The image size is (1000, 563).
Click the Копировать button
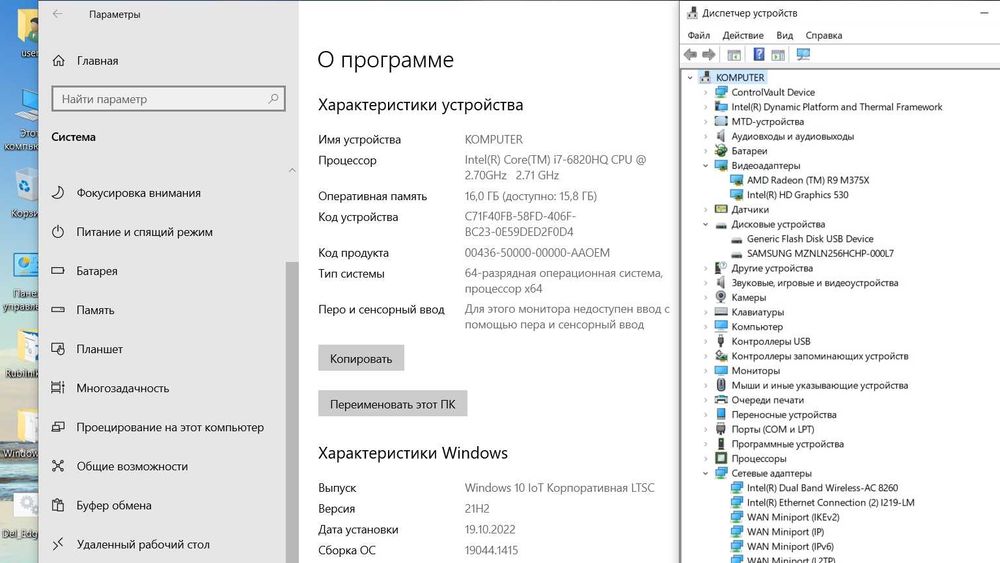pyautogui.click(x=361, y=358)
